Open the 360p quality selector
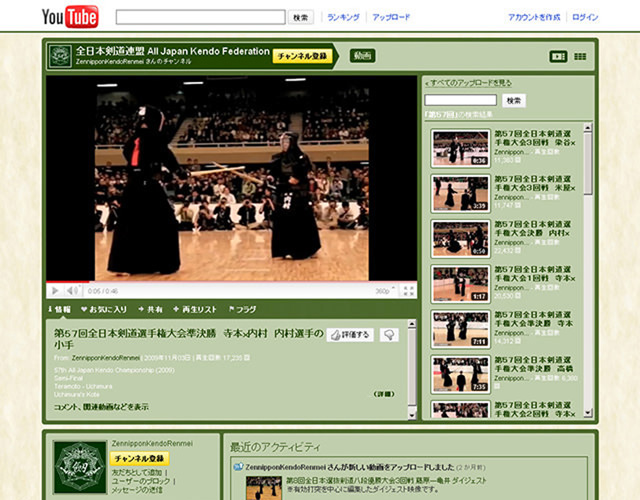This screenshot has height=500, width=640. 385,291
